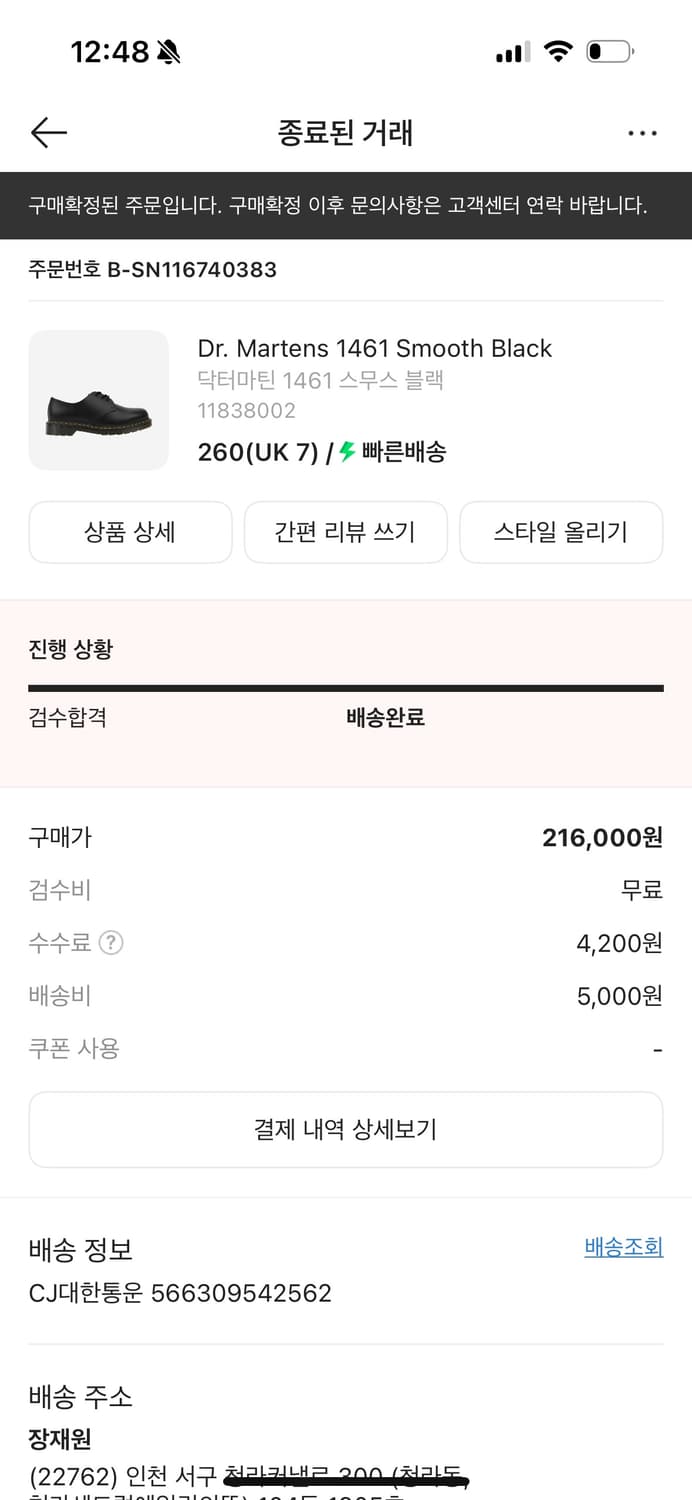Select the order number B-SN116740383
692x1500 pixels.
click(152, 269)
